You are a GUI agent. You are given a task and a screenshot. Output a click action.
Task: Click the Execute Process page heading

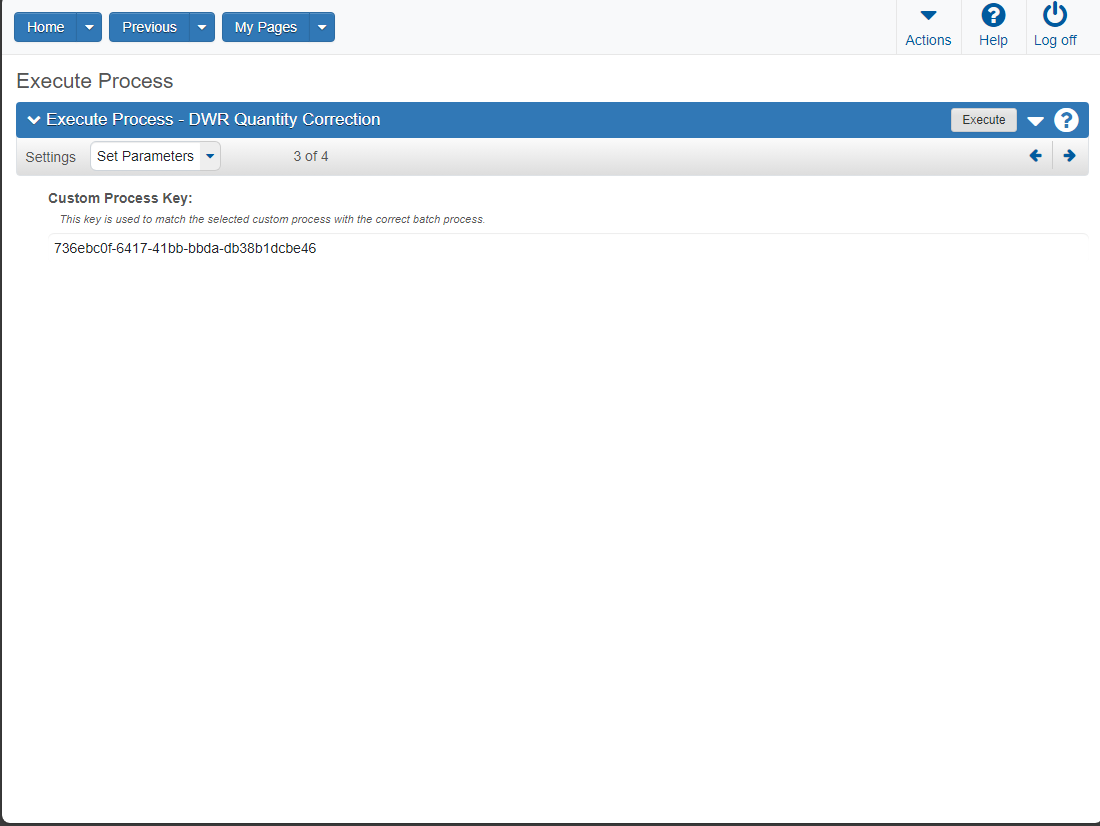pyautogui.click(x=95, y=81)
